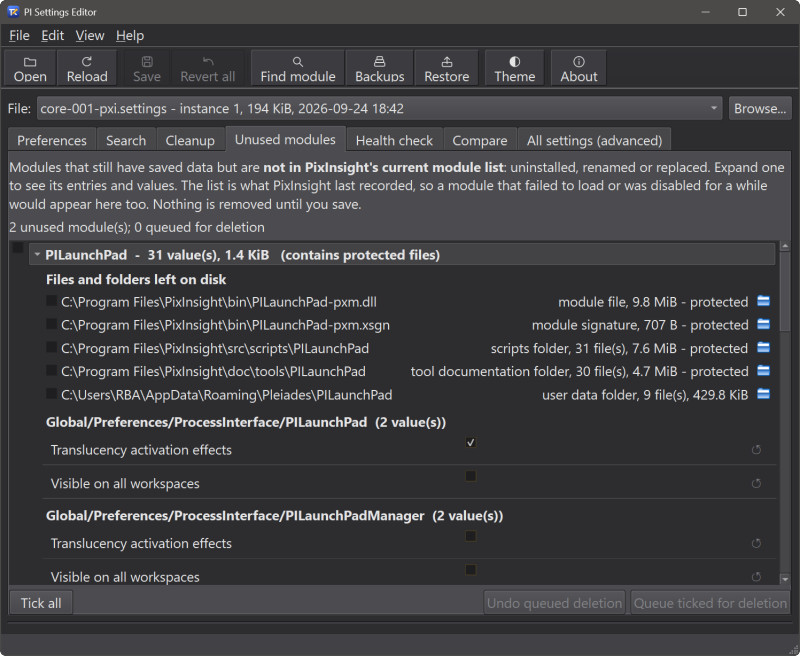Uncheck PILaunchPad Translucency activation effects

click(470, 442)
